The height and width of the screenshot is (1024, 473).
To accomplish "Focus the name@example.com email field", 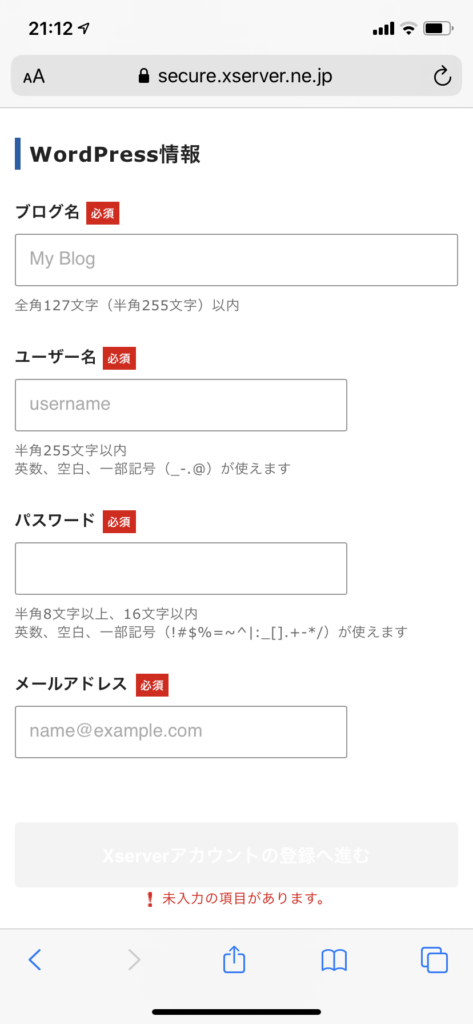I will [181, 731].
